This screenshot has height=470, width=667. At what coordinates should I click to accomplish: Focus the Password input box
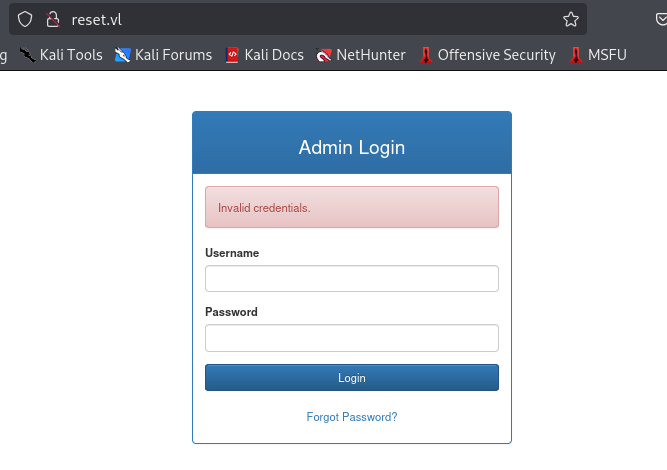point(351,338)
